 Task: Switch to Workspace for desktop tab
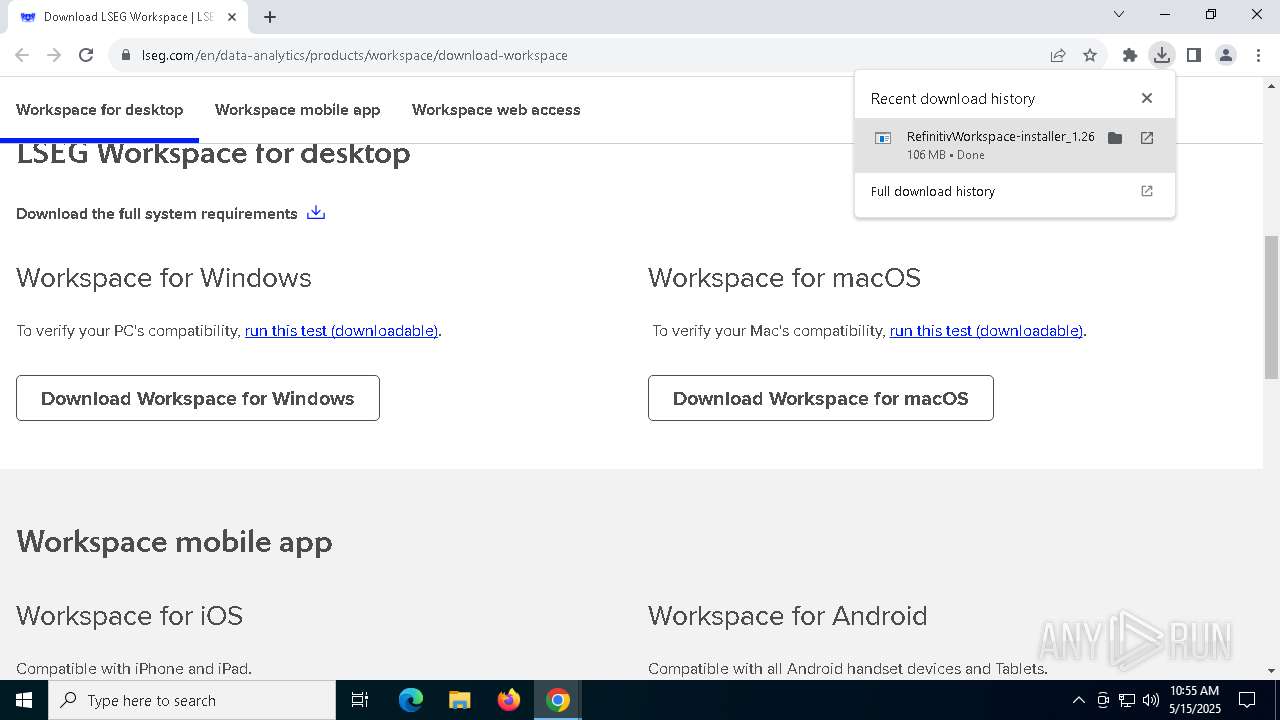click(x=100, y=110)
